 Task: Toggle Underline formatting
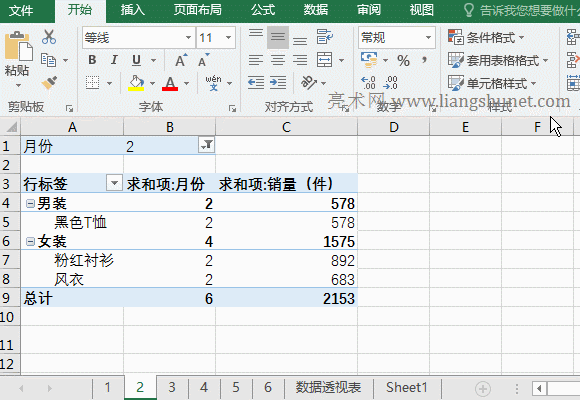[136, 60]
